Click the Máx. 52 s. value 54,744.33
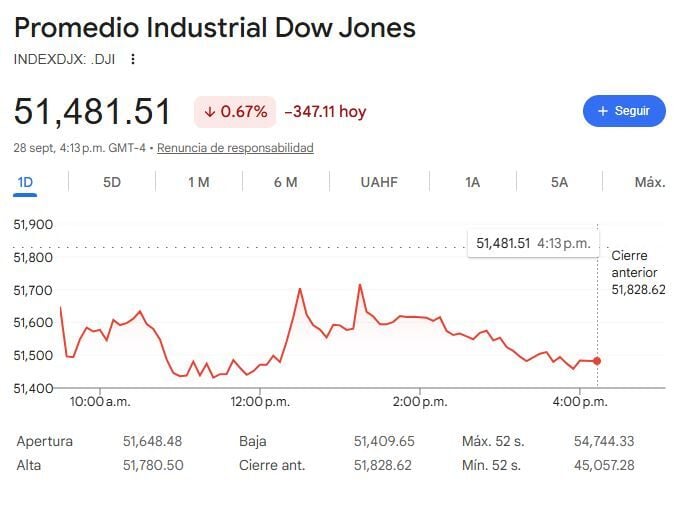The image size is (674, 506). pyautogui.click(x=604, y=441)
